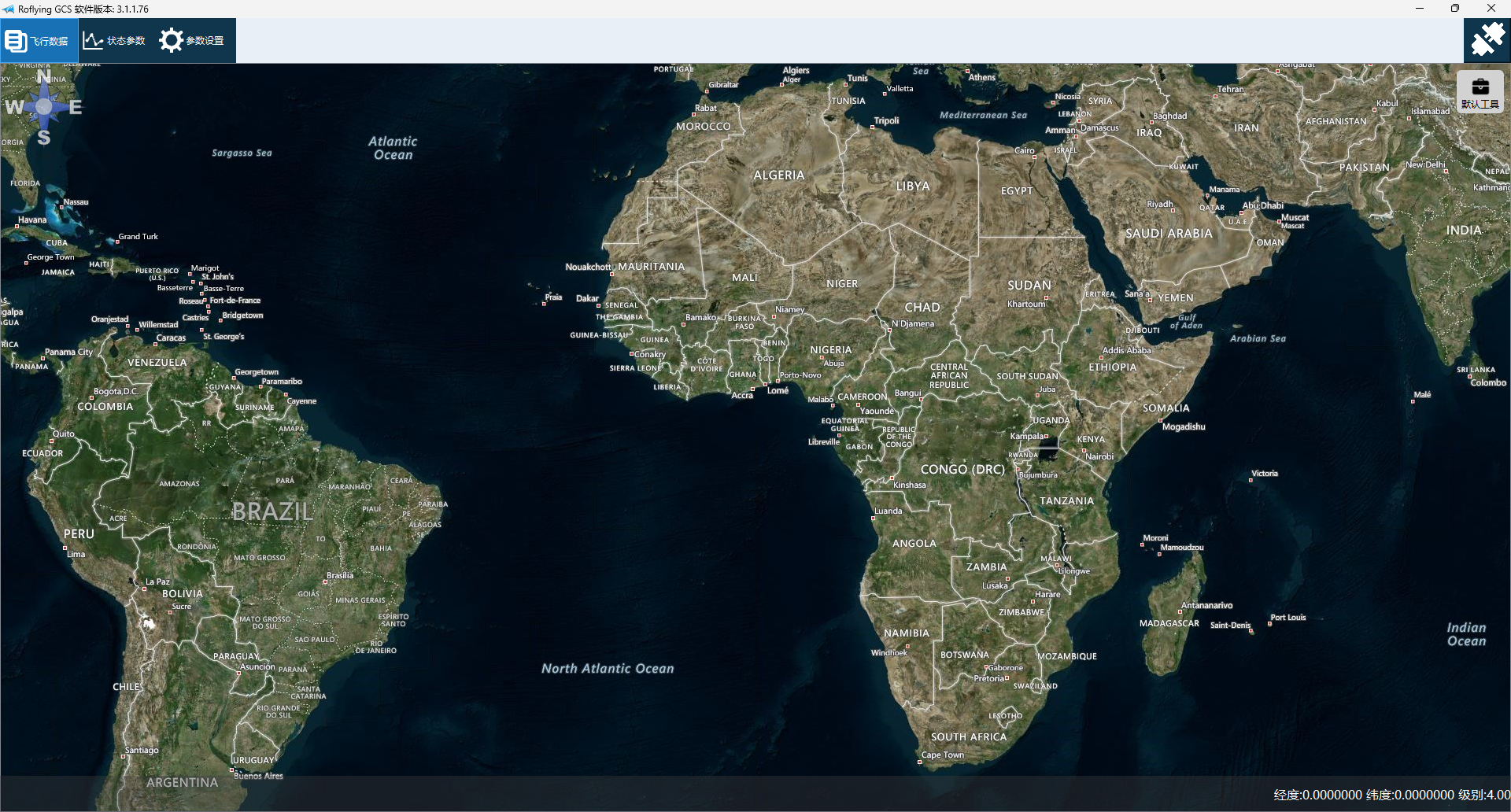Screen dimensions: 1511x812
Task: Click the NIGERIA map label
Action: click(x=831, y=350)
